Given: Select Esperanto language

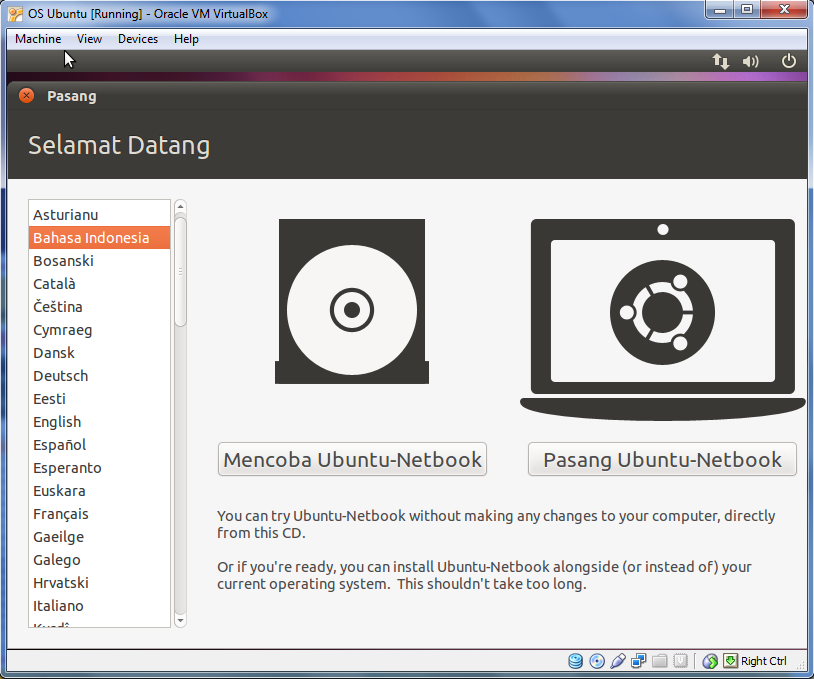Looking at the screenshot, I should (x=99, y=468).
